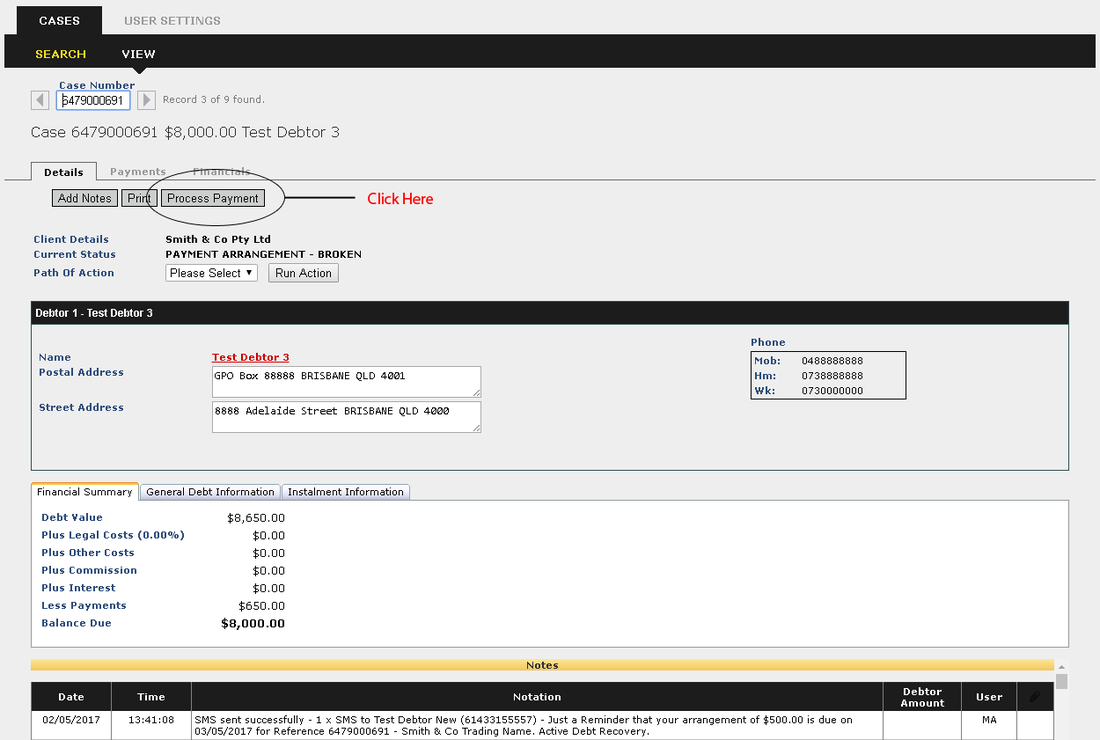Image resolution: width=1100 pixels, height=740 pixels.
Task: Click the Print button
Action: click(x=139, y=199)
